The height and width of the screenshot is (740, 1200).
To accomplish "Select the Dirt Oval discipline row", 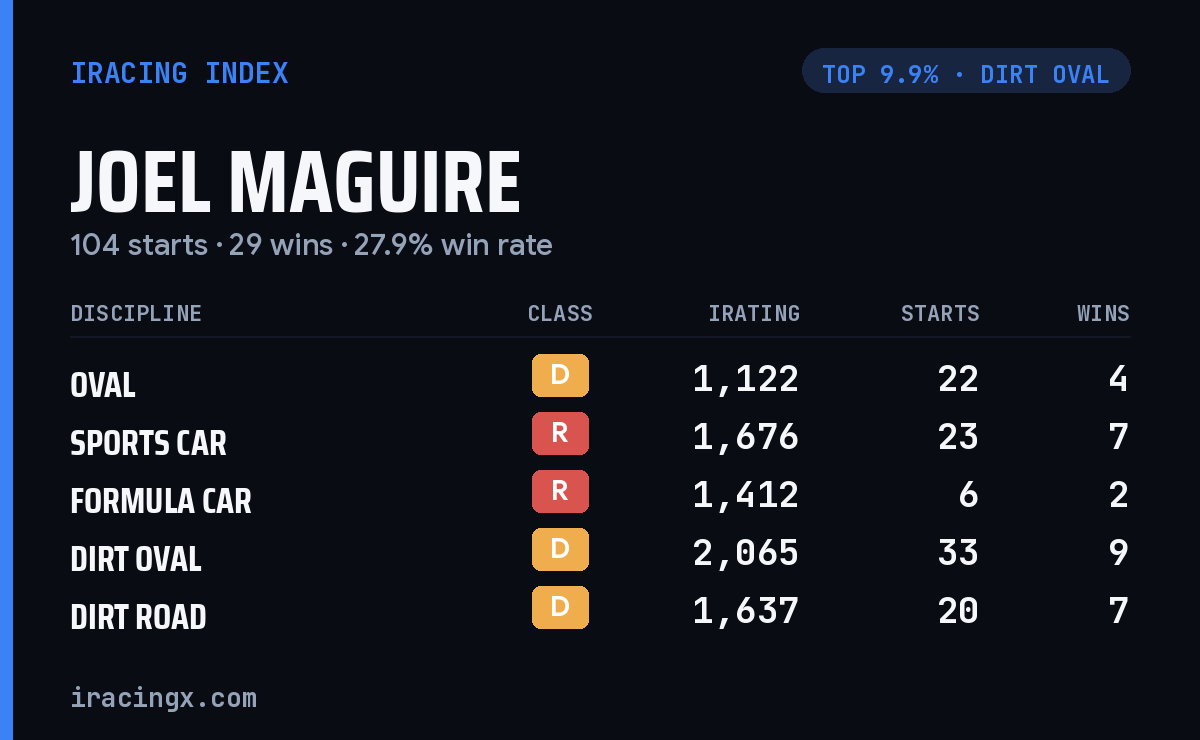I will click(x=600, y=553).
